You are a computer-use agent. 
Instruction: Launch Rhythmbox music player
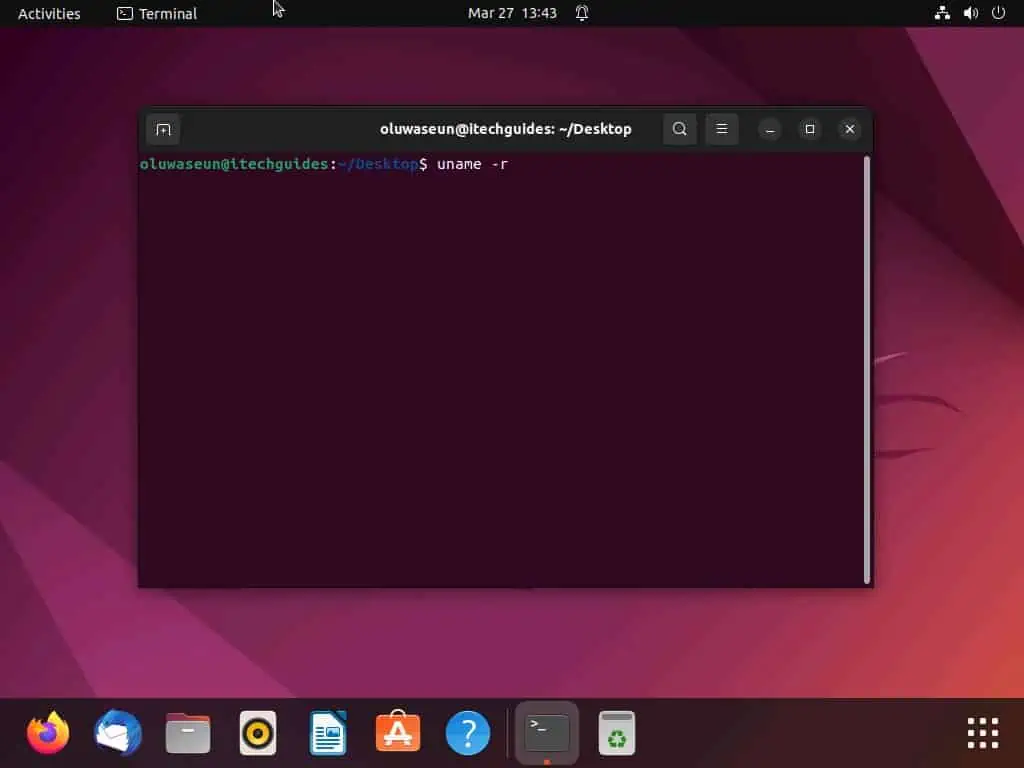tap(257, 732)
